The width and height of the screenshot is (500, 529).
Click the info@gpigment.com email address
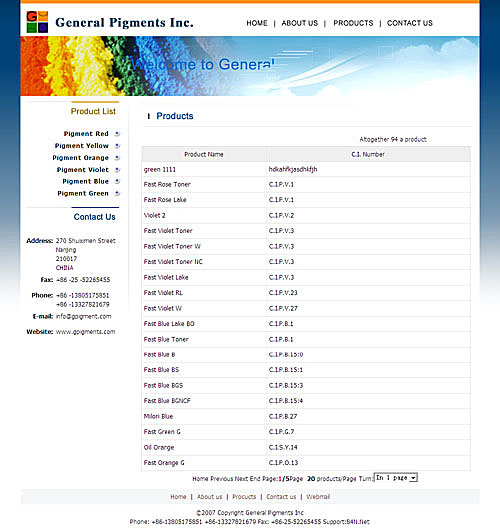tap(83, 316)
